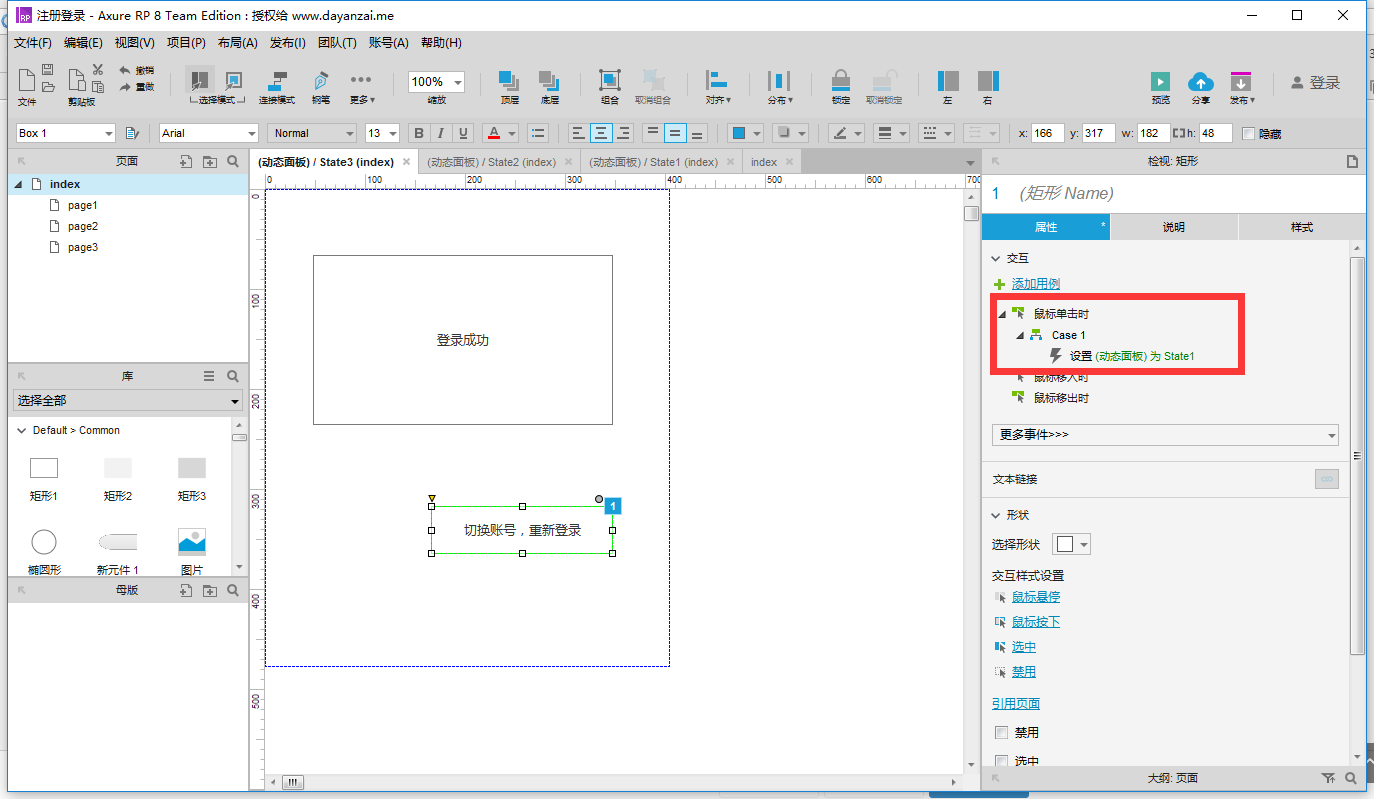Click the login (登录) button
1374x799 pixels.
pyautogui.click(x=1315, y=83)
